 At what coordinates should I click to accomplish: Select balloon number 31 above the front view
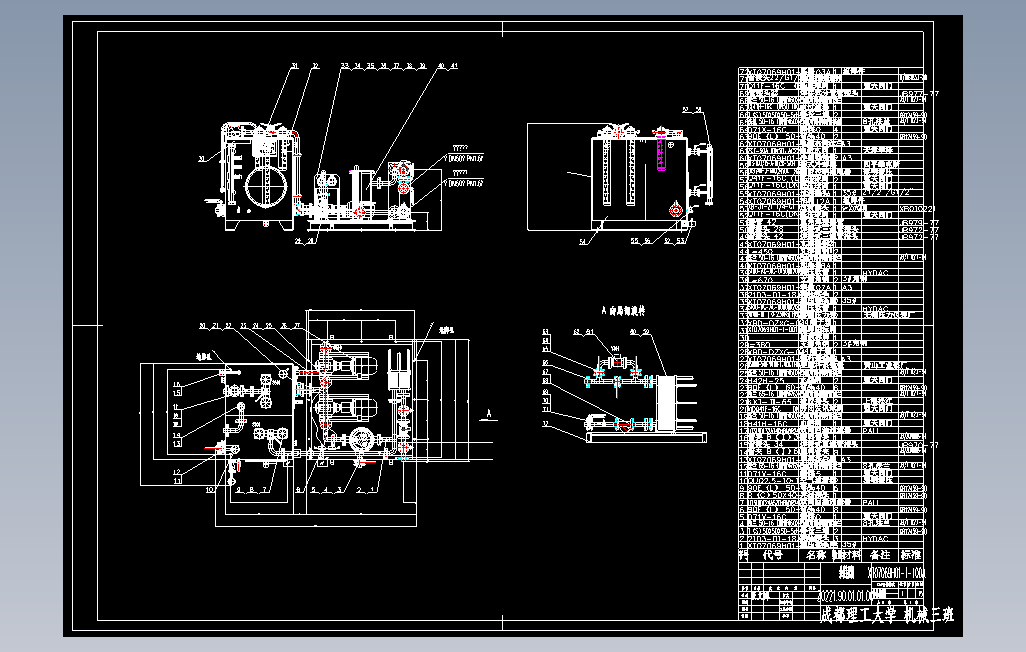point(294,65)
